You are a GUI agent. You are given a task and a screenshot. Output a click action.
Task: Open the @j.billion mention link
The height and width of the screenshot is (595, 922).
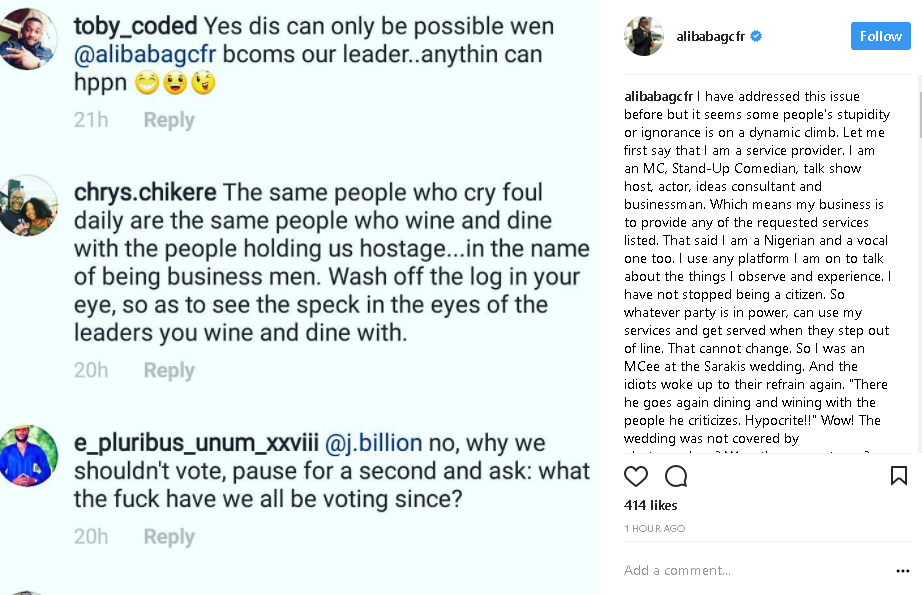pos(373,443)
